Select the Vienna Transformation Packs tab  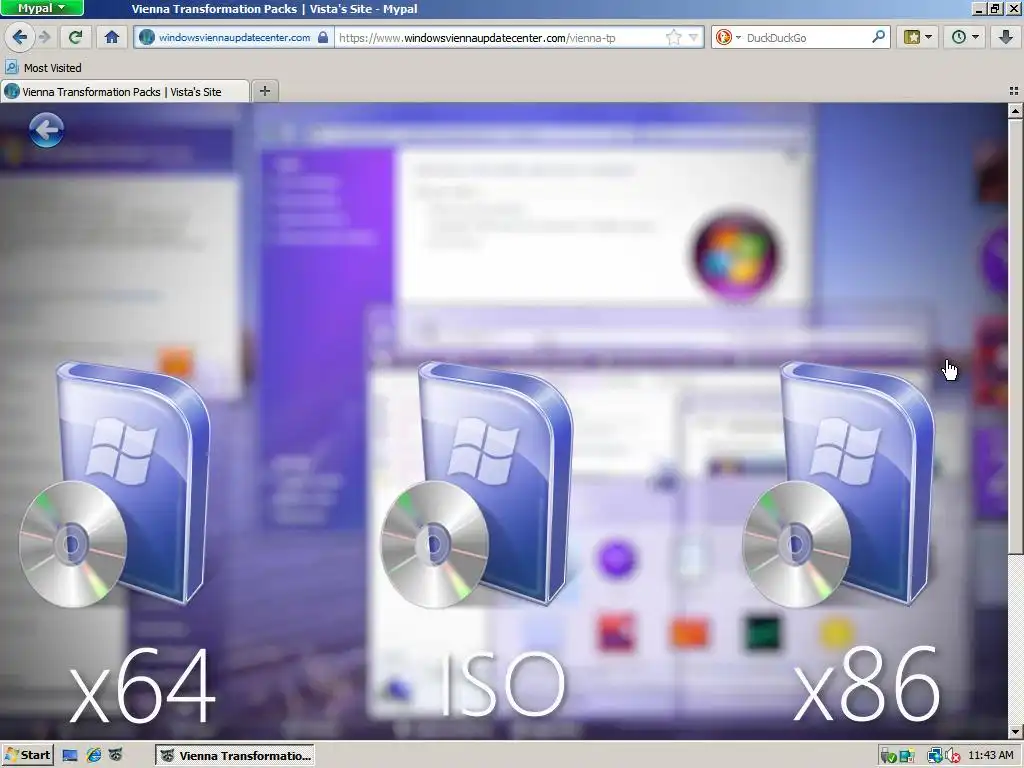[x=124, y=91]
